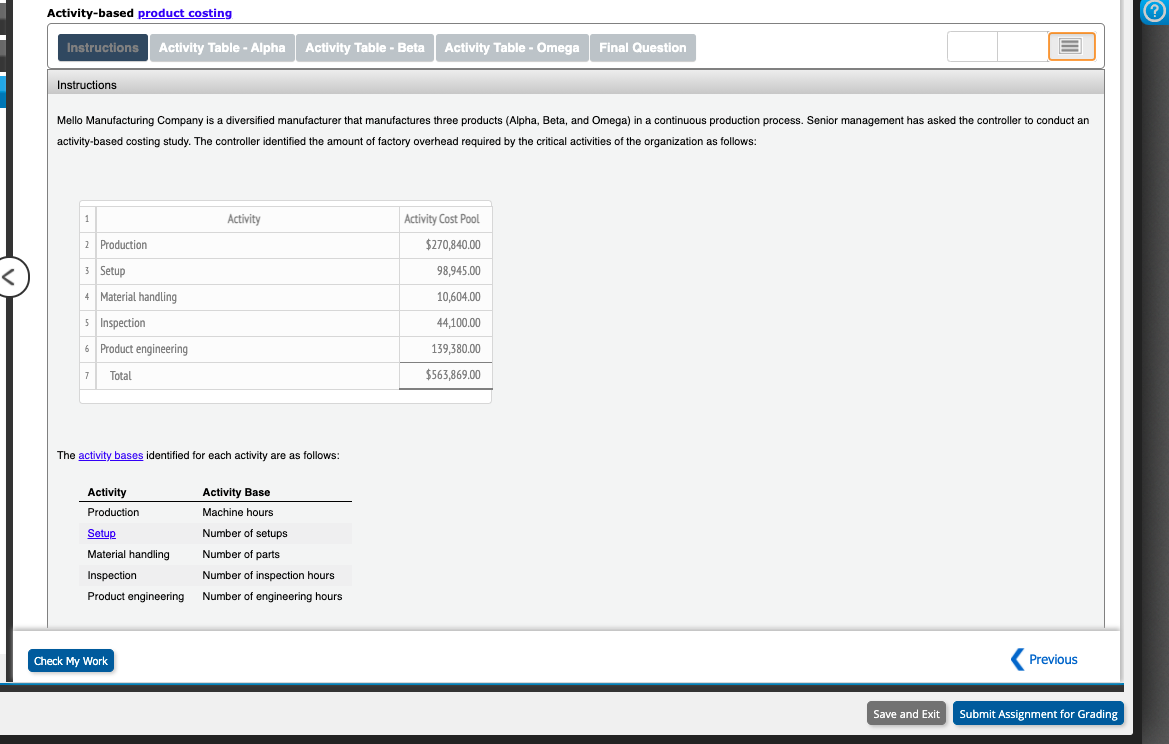Image resolution: width=1169 pixels, height=744 pixels.
Task: Open the Final Question tab
Action: [642, 47]
